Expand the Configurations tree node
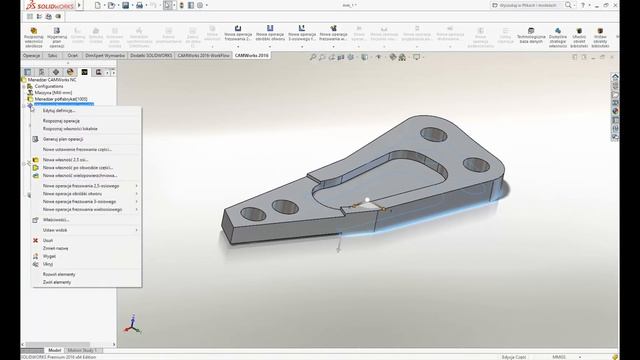This screenshot has width=640, height=360. point(24,87)
